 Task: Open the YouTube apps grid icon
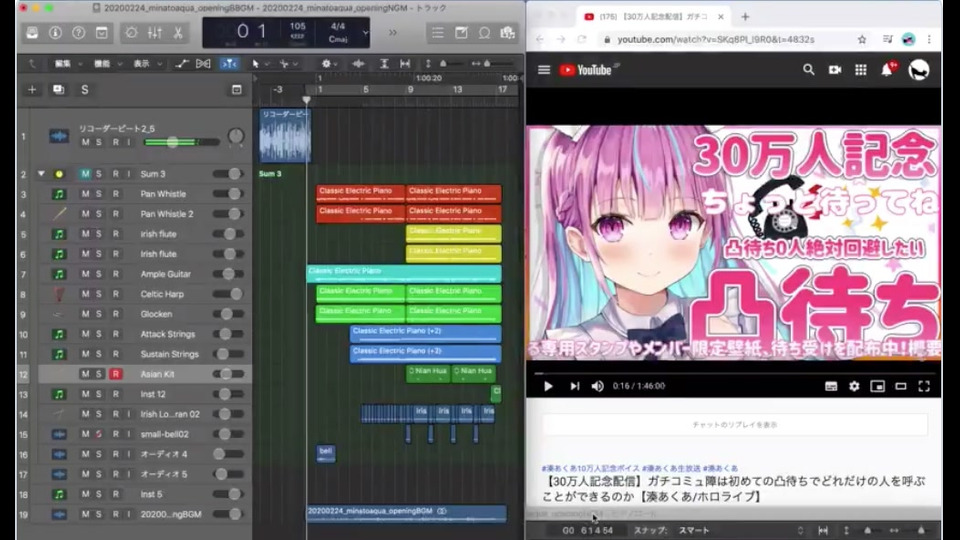[x=861, y=70]
